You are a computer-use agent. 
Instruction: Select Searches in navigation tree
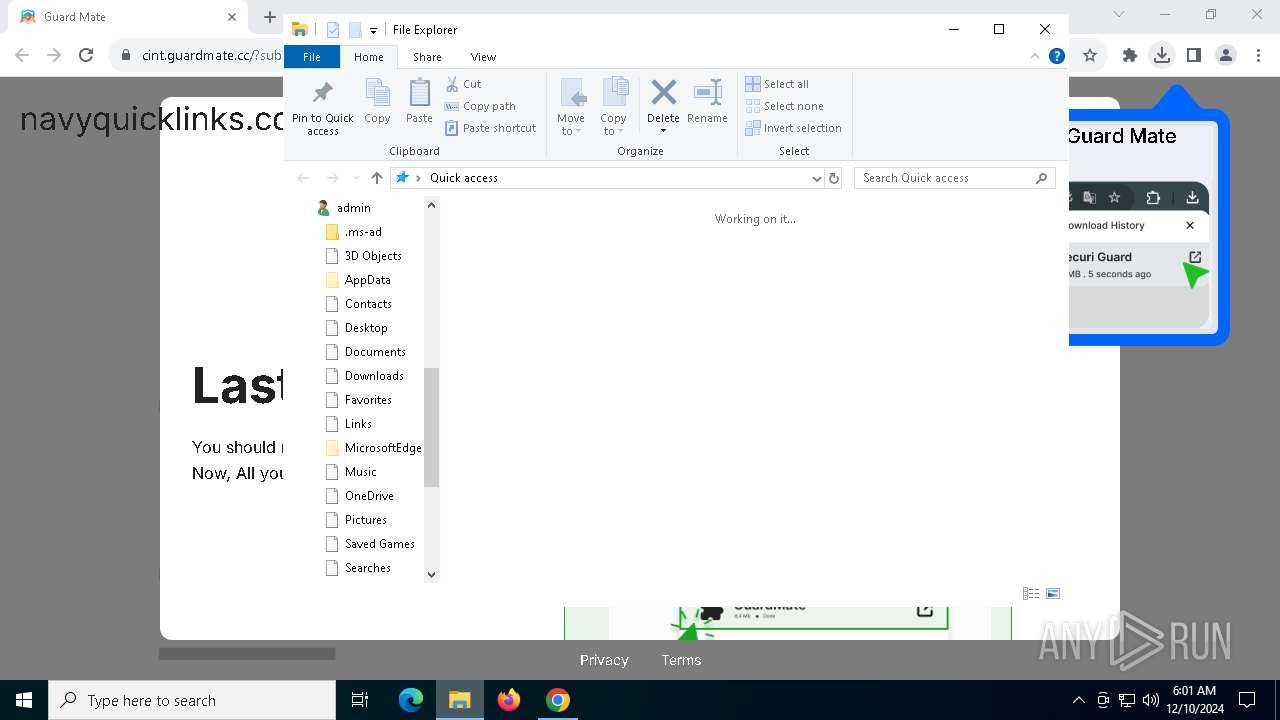click(x=368, y=568)
